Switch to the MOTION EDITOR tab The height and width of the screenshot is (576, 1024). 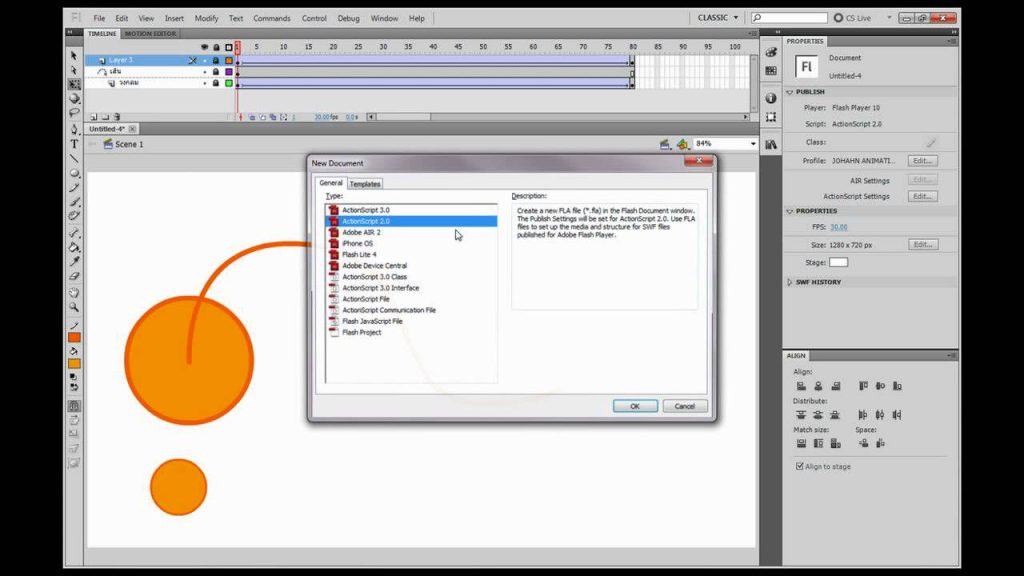point(150,33)
